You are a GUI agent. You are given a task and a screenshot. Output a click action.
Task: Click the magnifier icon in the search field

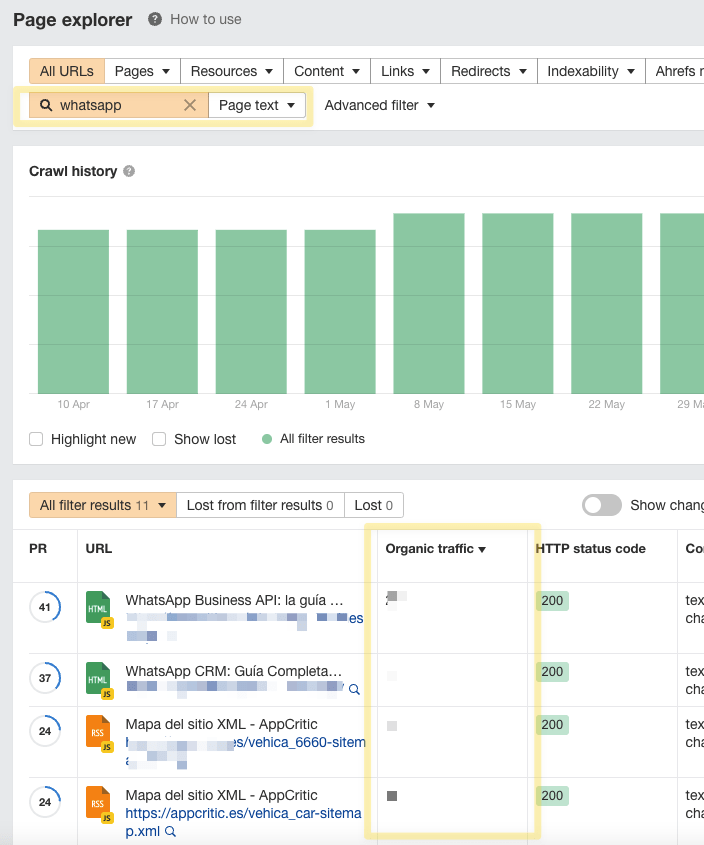46,105
